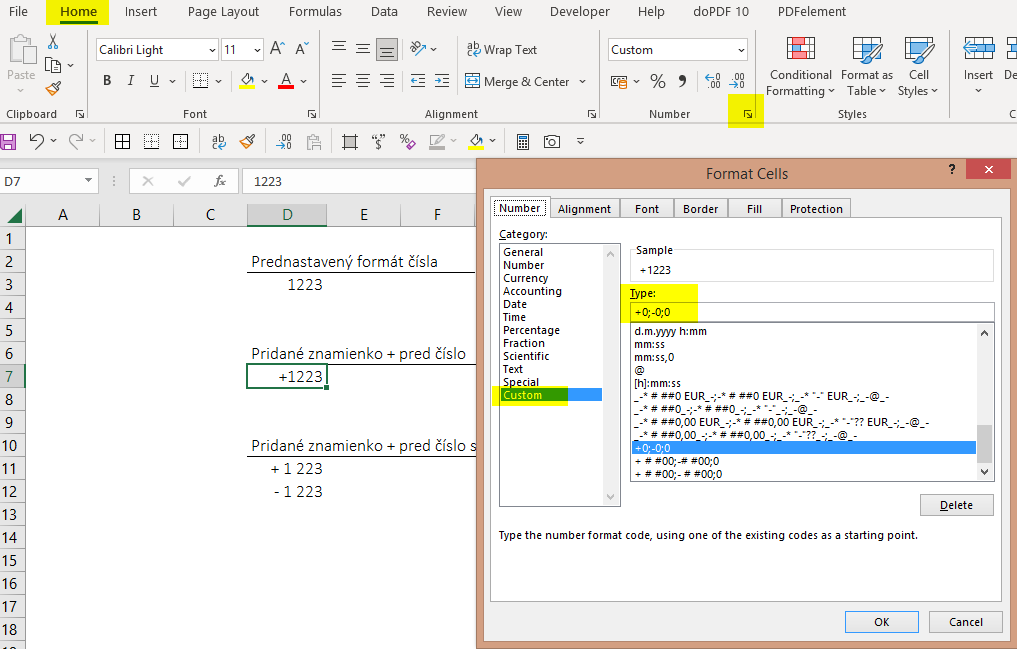Toggle Italic formatting
Screen dimensions: 1017x649
click(130, 80)
